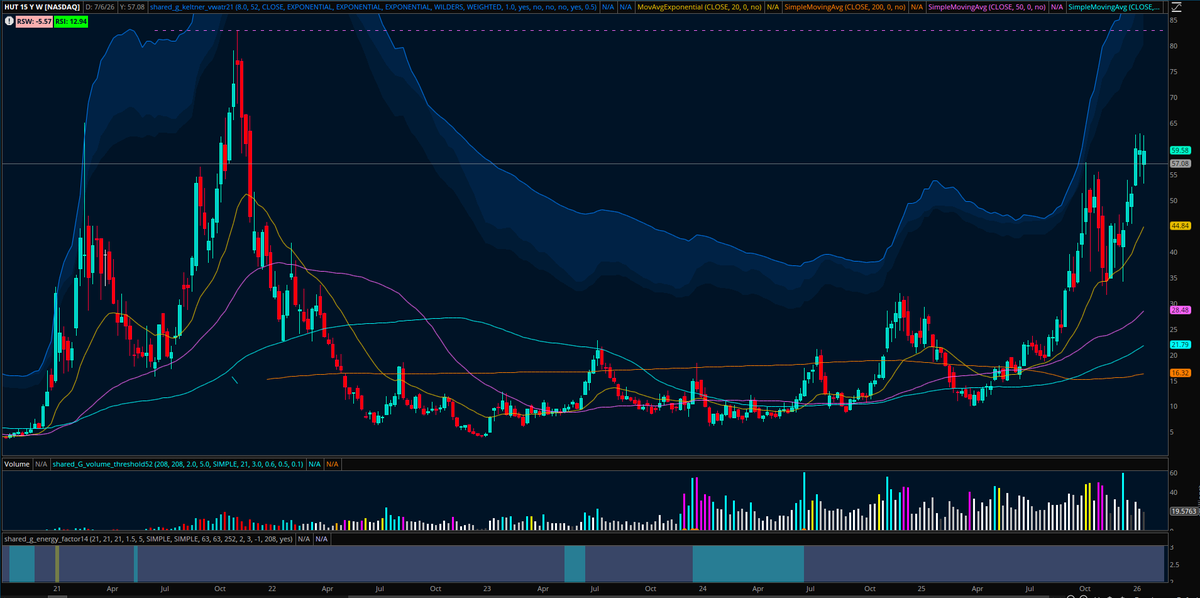
Task: Click the alert exclamation icon beside RSW label
Action: click(9, 20)
